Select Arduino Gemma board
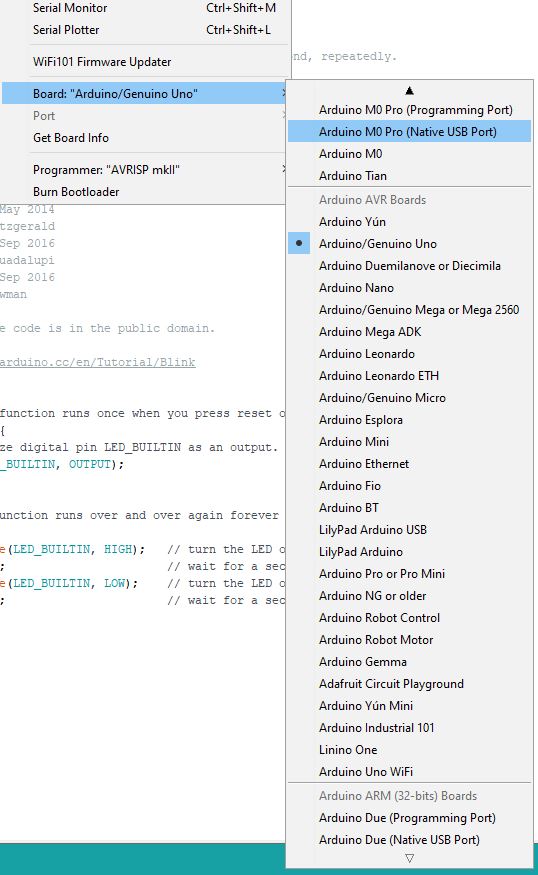 click(x=409, y=662)
